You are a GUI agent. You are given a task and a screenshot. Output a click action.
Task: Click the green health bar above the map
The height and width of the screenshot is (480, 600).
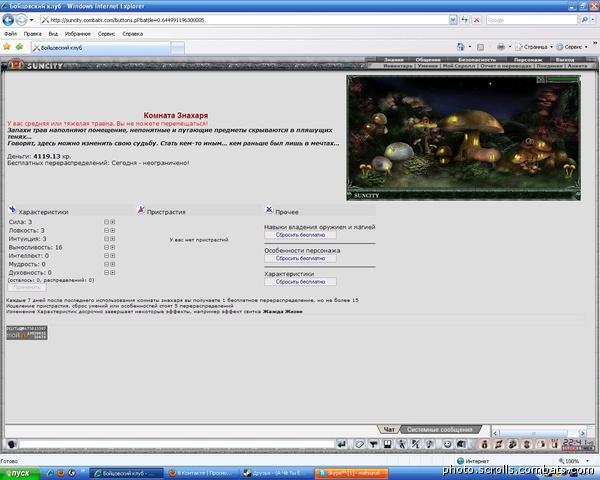point(562,79)
